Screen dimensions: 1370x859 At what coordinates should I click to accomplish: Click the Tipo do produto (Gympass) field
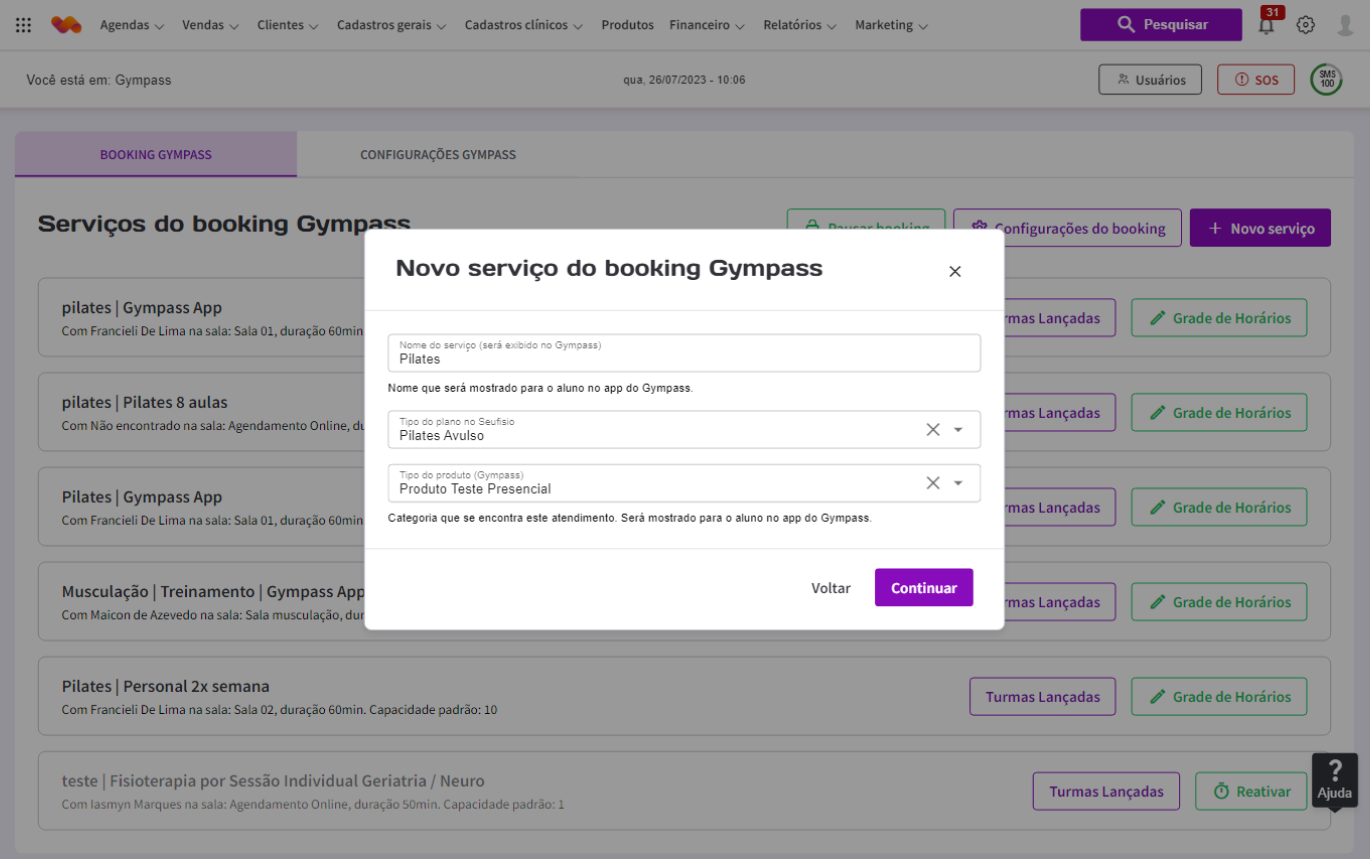click(684, 483)
